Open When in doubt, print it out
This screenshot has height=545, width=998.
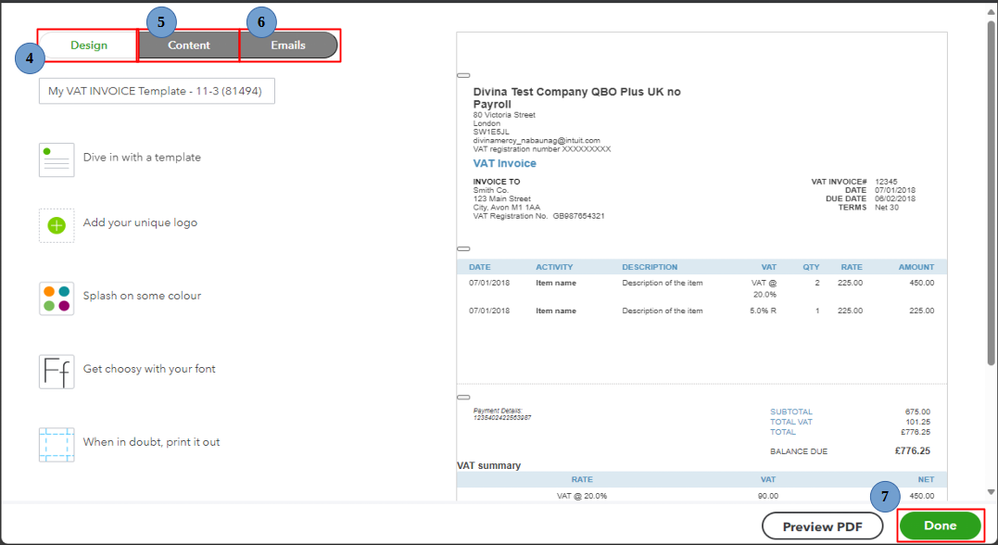click(x=151, y=442)
